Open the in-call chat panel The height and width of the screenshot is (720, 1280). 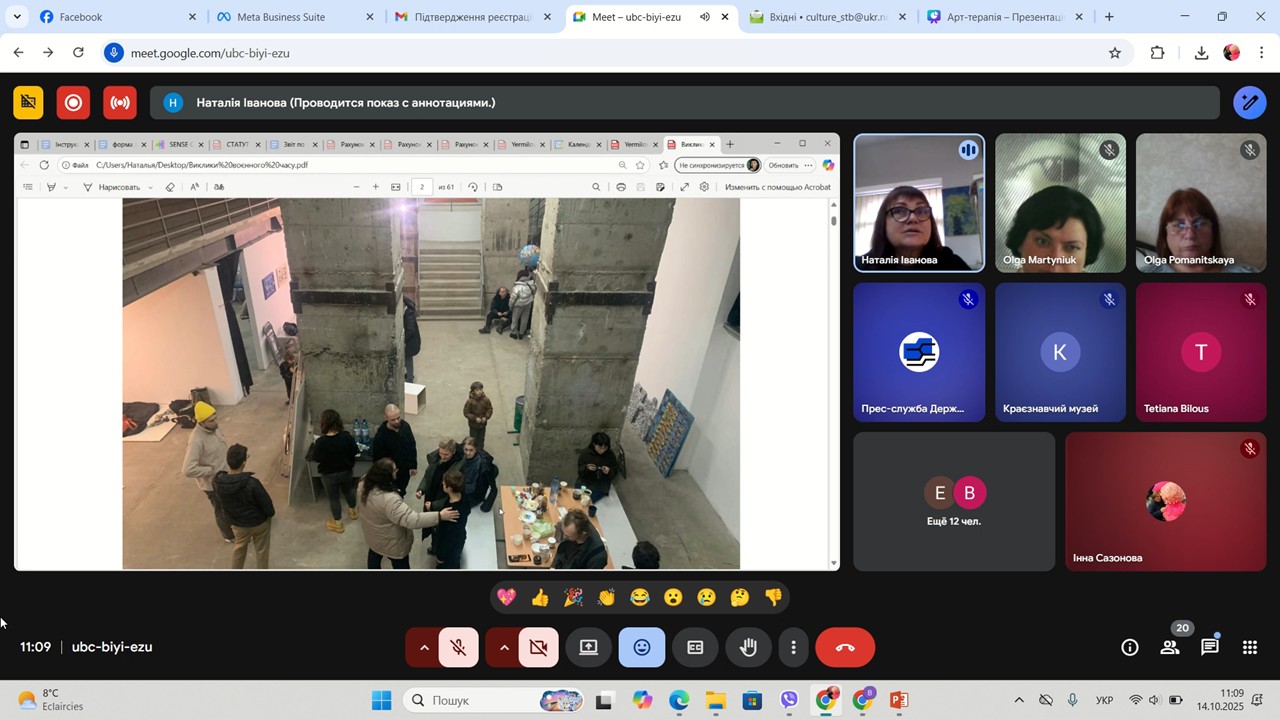click(x=1210, y=648)
